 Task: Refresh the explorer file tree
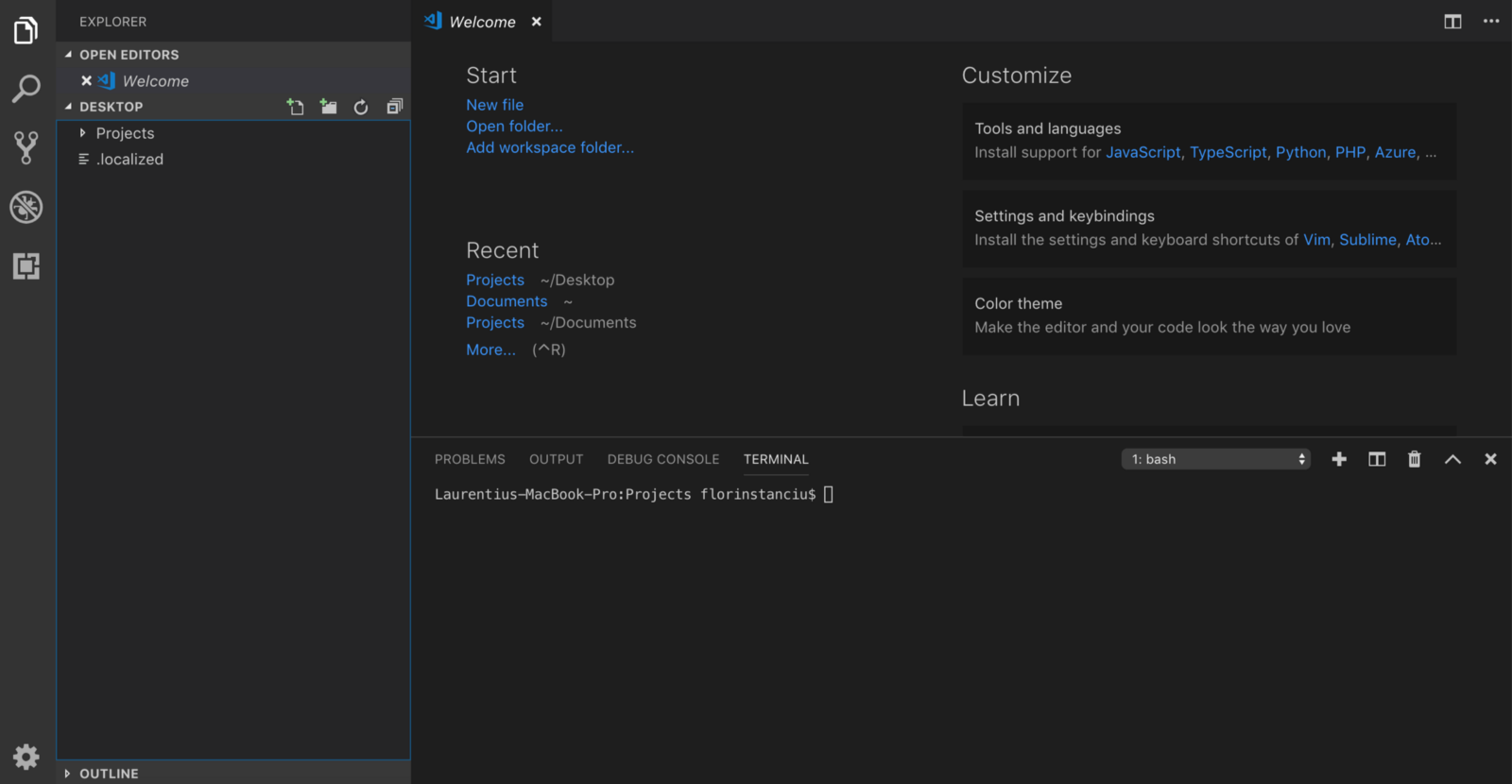click(x=361, y=107)
